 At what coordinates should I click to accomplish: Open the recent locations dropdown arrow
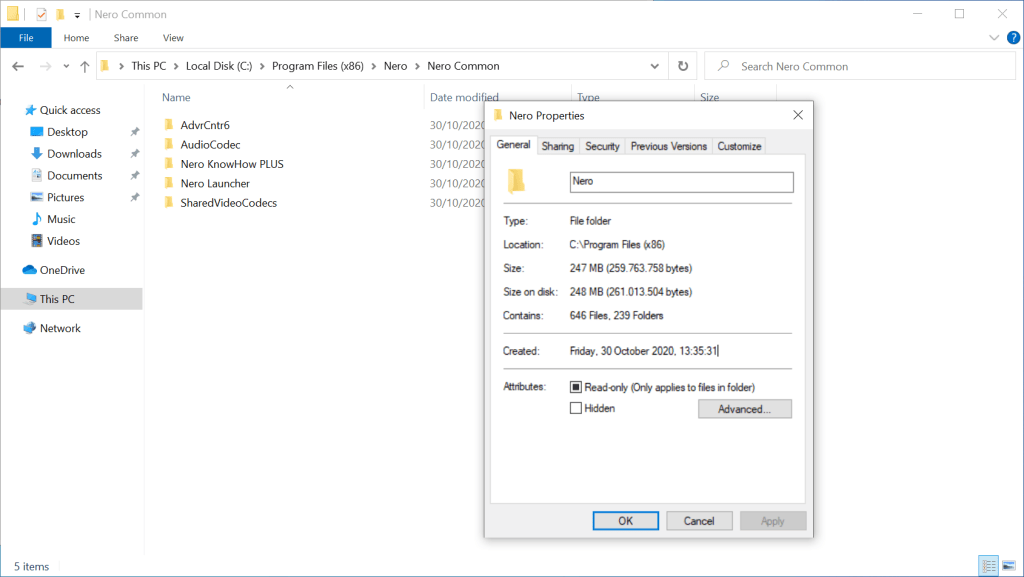click(66, 66)
